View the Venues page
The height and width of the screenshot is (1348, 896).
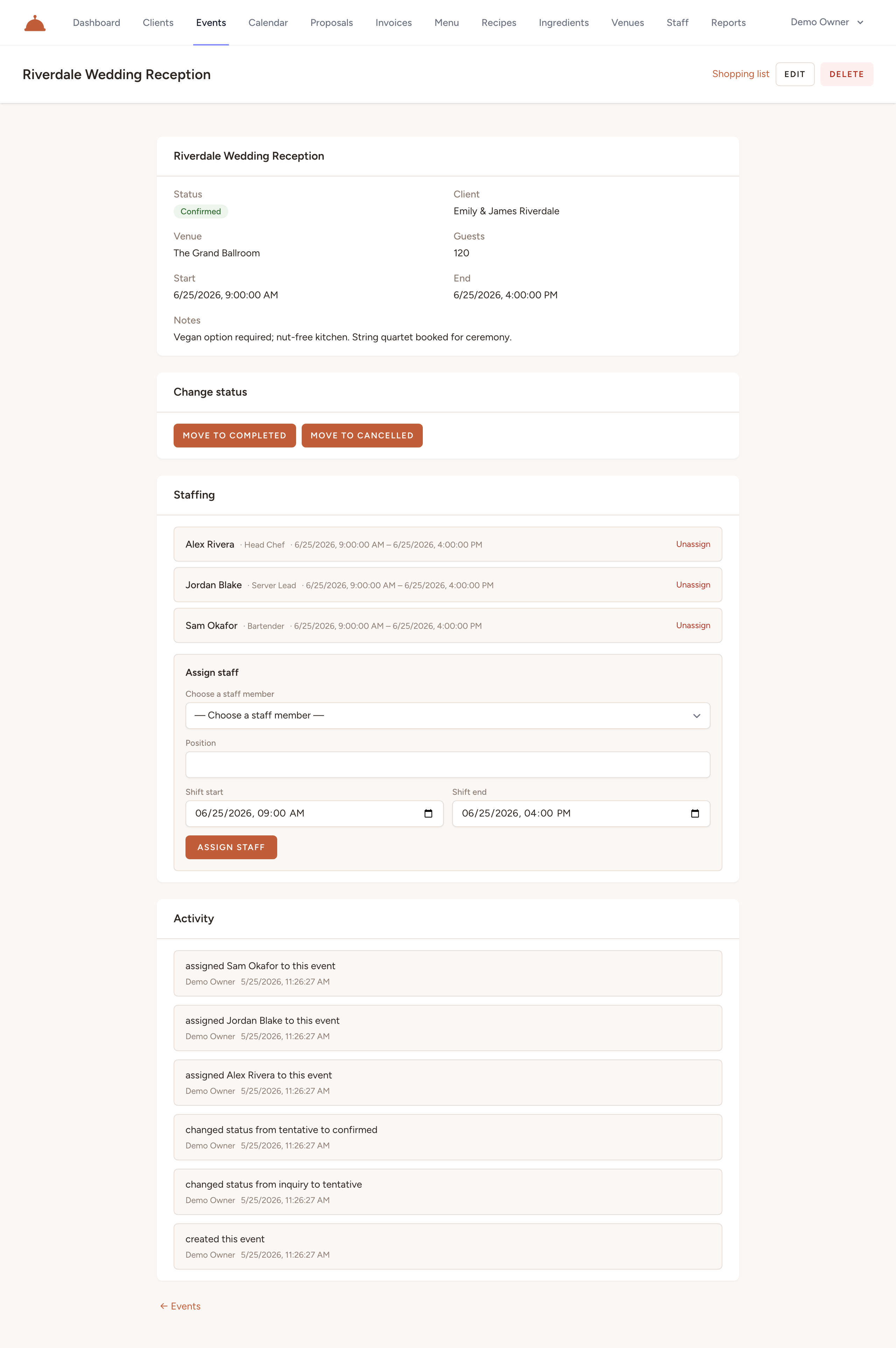[x=628, y=23]
